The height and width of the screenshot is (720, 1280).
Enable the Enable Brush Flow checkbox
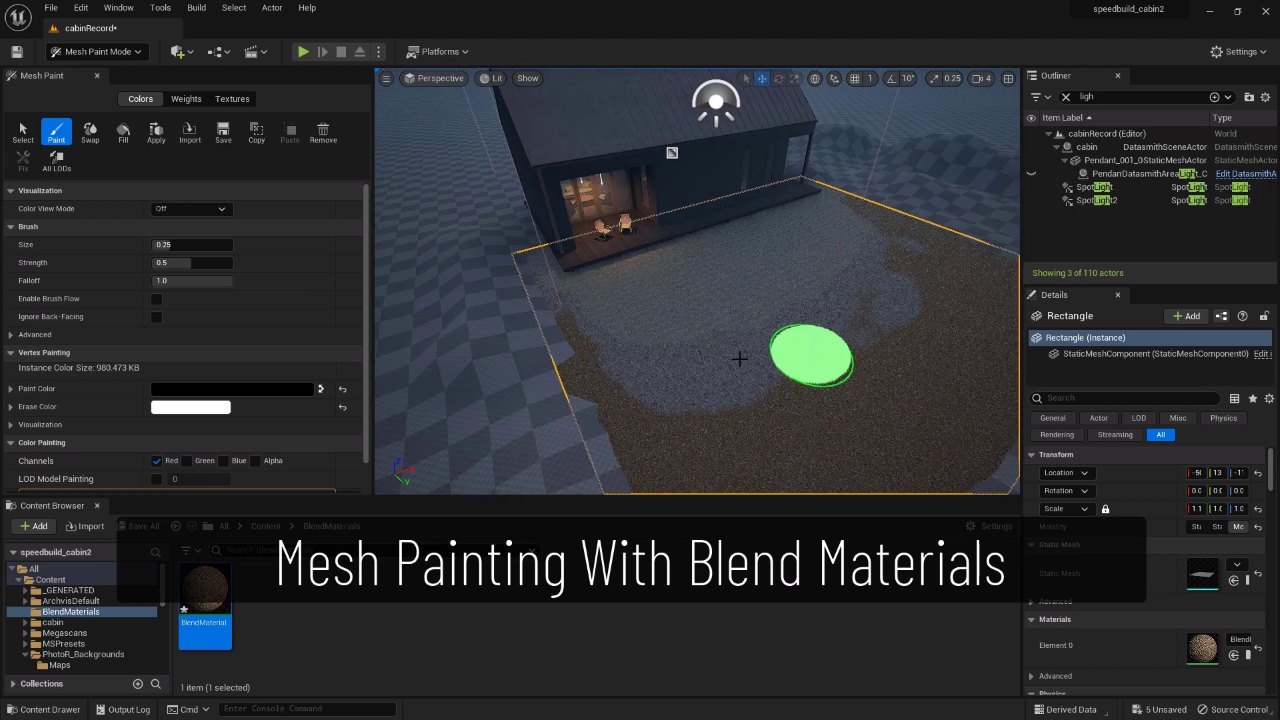click(x=156, y=299)
